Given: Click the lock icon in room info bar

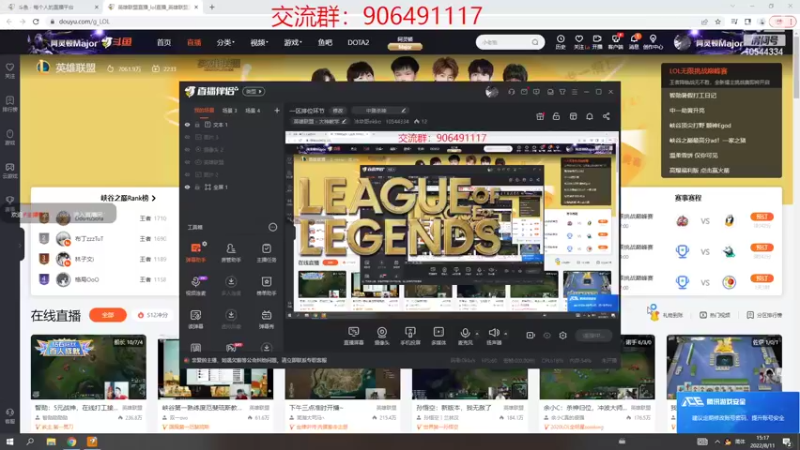Looking at the screenshot, I should tap(556, 116).
